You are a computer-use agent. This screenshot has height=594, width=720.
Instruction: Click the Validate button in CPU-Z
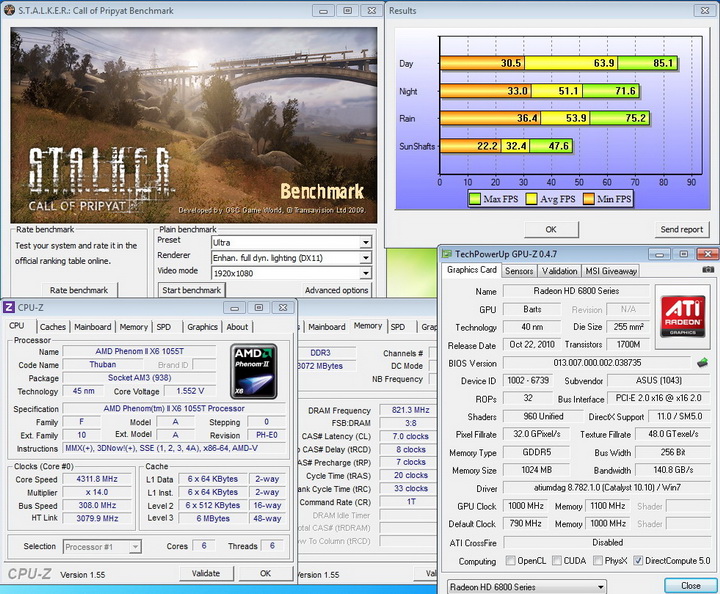tap(206, 573)
